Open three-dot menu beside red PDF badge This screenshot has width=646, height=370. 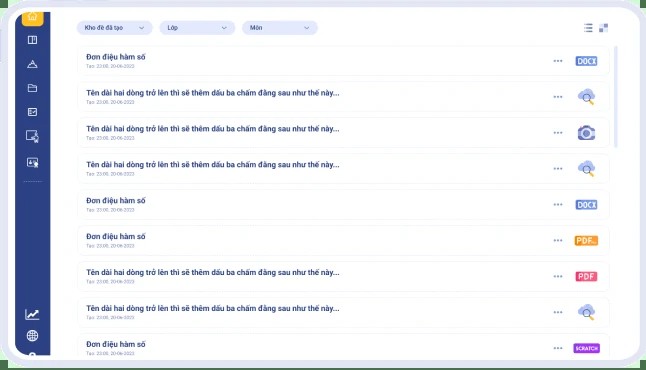click(x=558, y=276)
